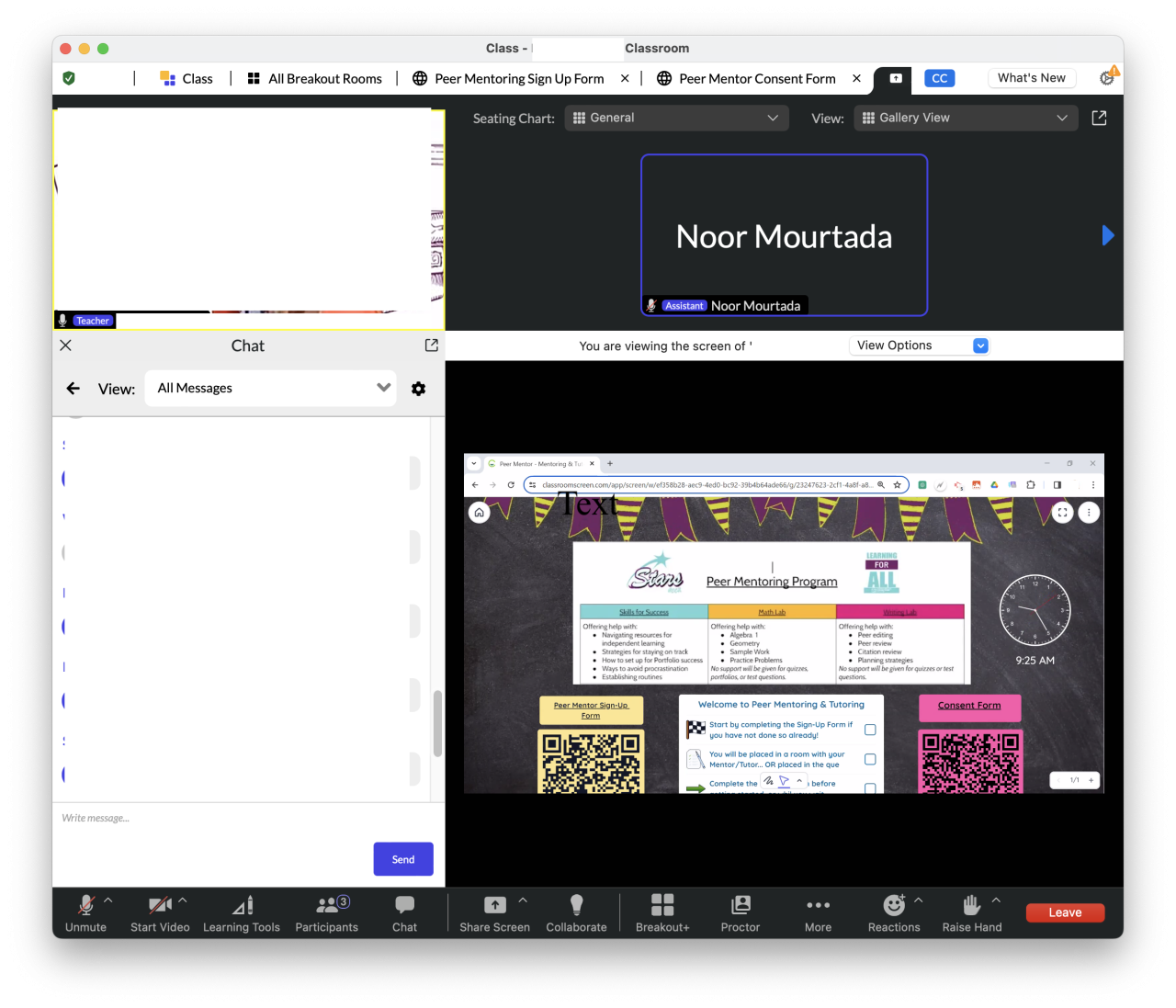
Task: Open the Reactions picker
Action: pos(894,913)
